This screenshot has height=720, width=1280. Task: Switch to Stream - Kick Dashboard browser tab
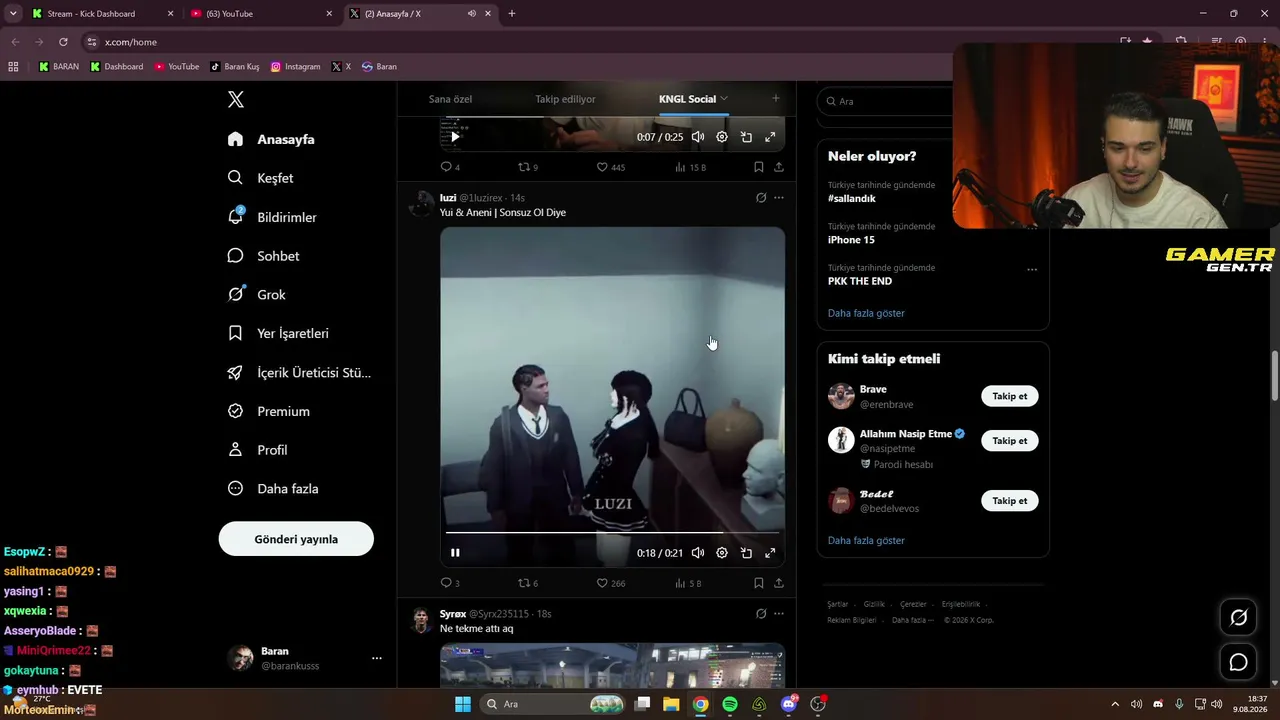[103, 14]
